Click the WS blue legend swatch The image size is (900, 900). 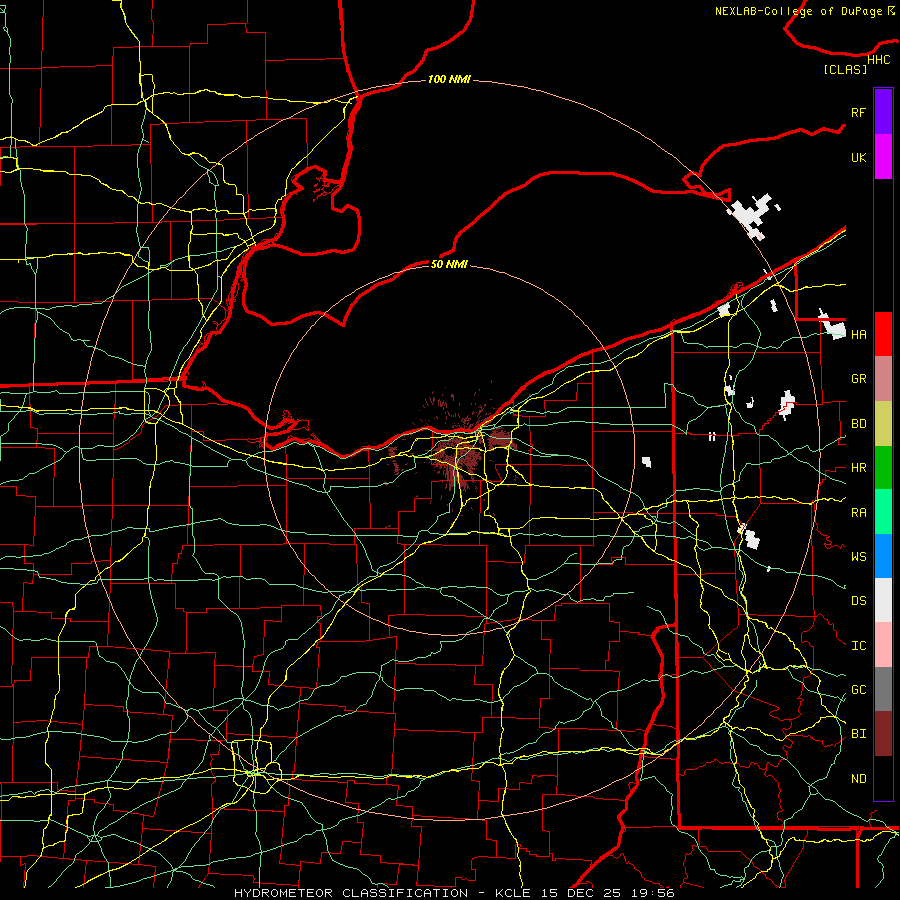point(883,556)
